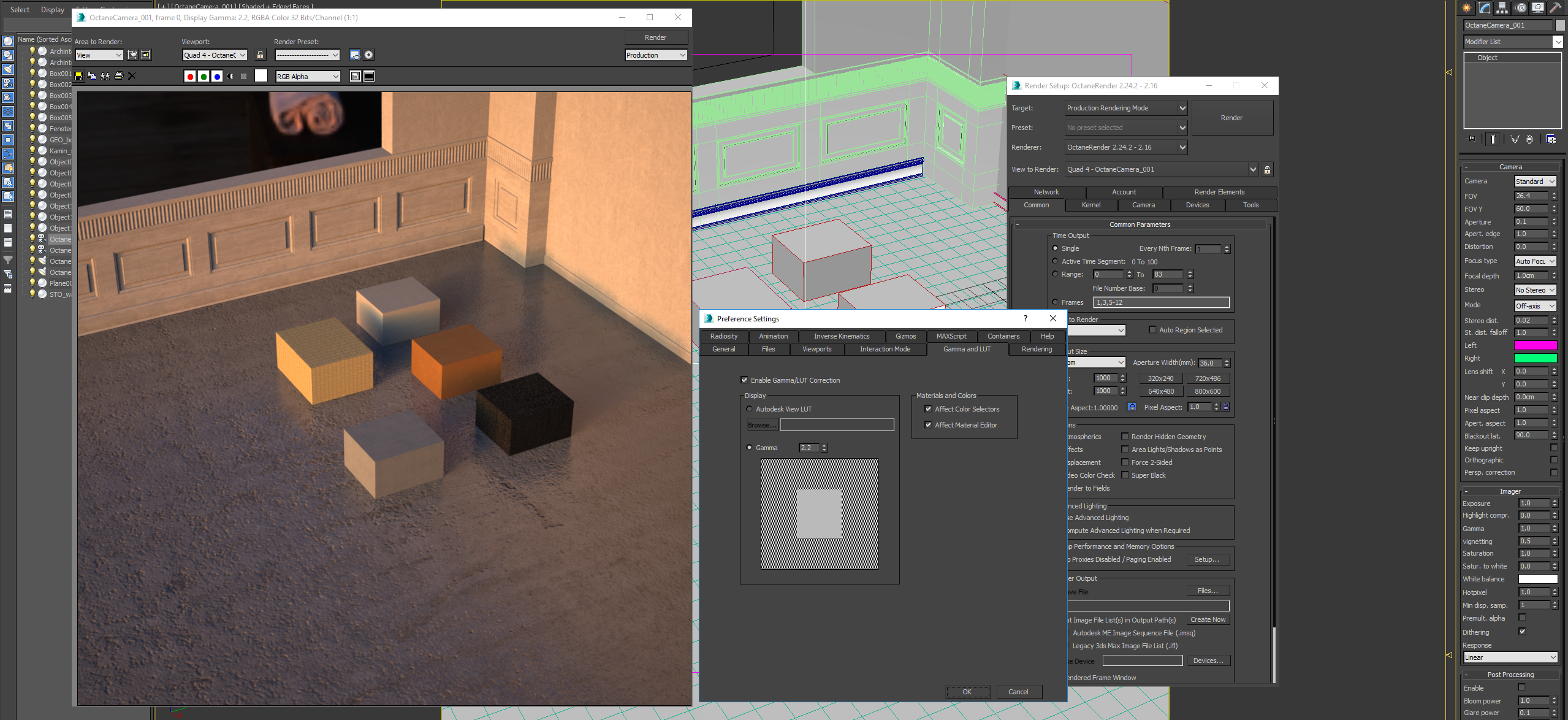Click the Lock To Viewport padlock icon
Screen dimensions: 1568x720
(x=261, y=55)
